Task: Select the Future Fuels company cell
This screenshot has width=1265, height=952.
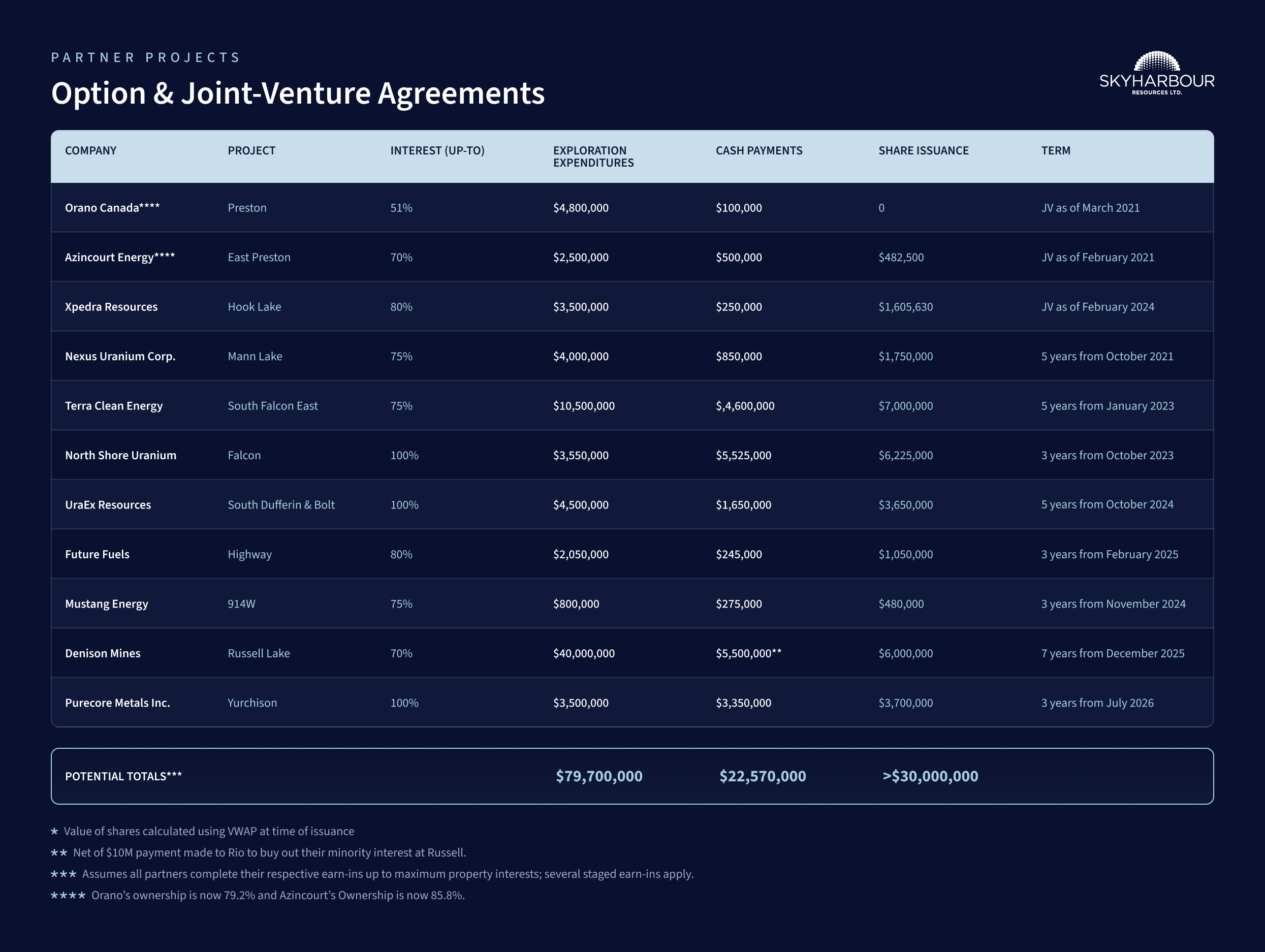Action: click(97, 554)
